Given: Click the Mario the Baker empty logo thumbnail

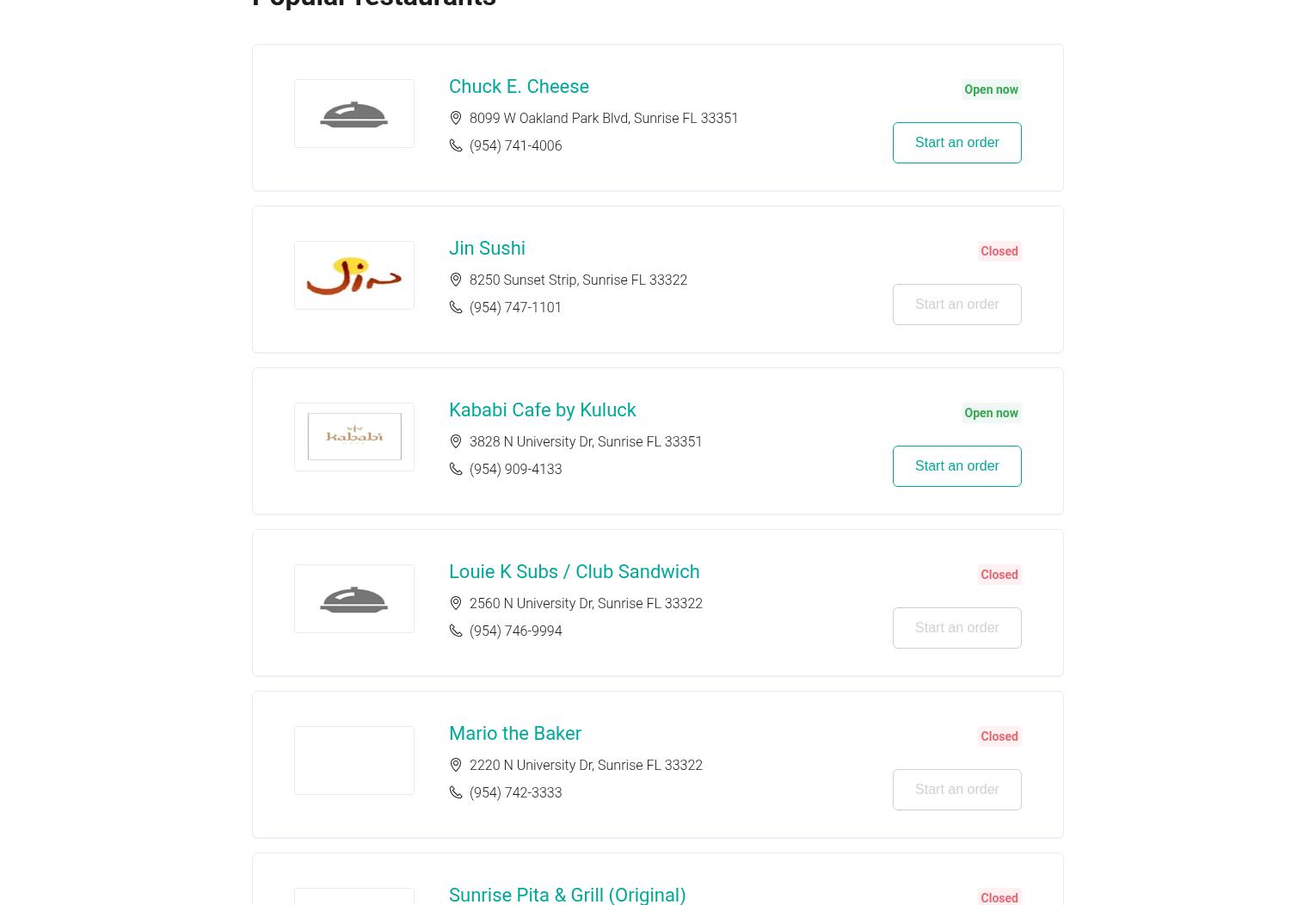Looking at the screenshot, I should (354, 760).
